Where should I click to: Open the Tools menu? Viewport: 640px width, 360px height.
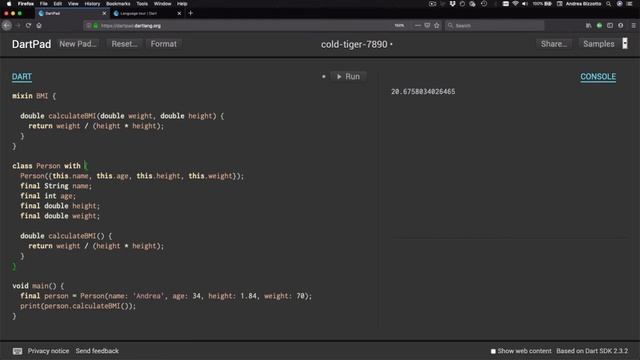[142, 4]
